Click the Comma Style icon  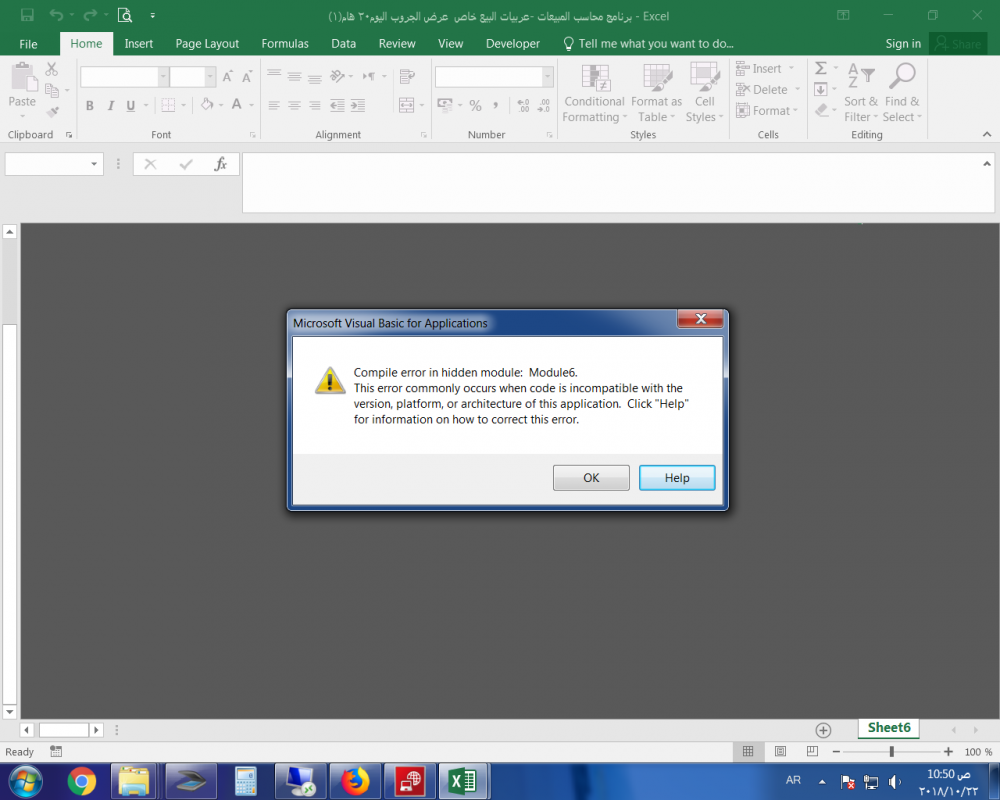coord(496,105)
